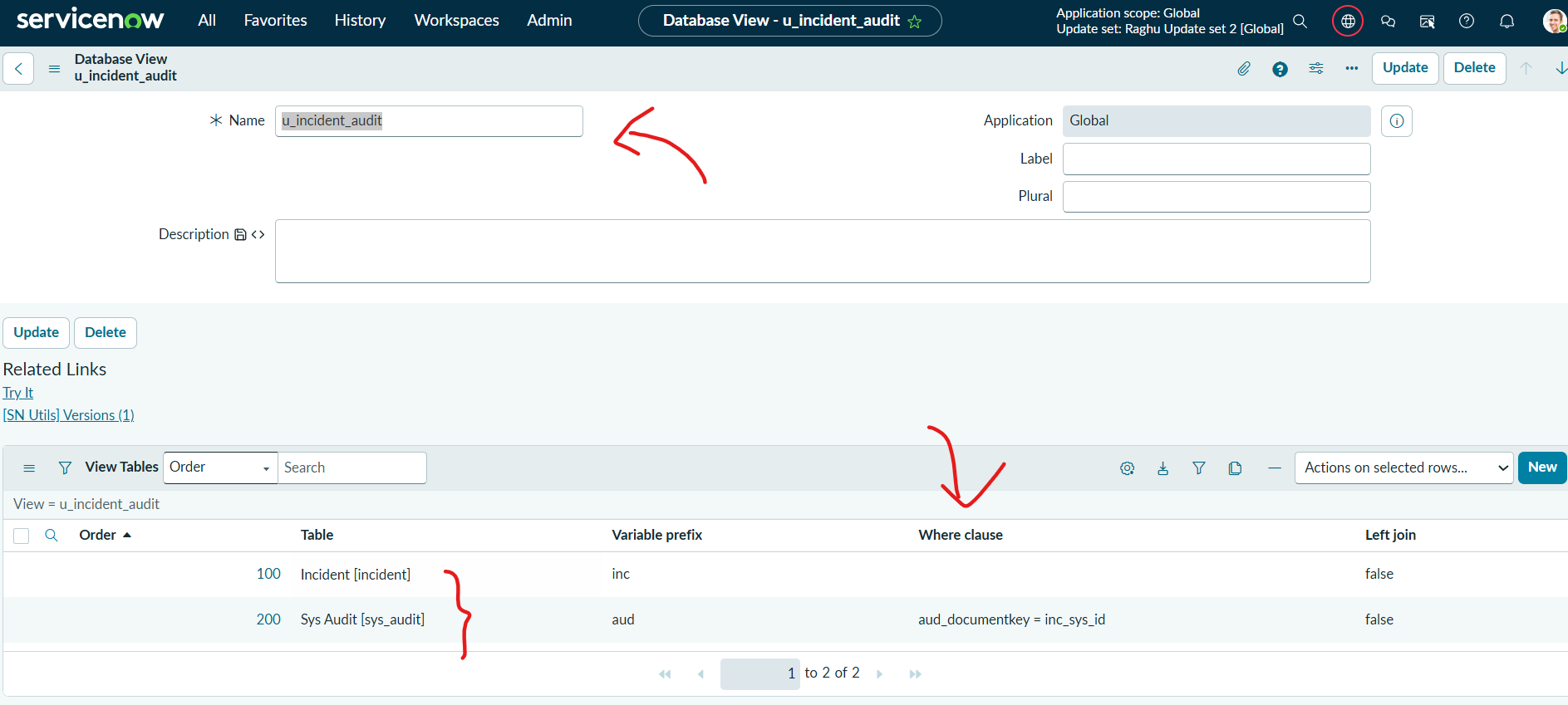Open more options ellipsis in form header
The width and height of the screenshot is (1568, 705).
pyautogui.click(x=1352, y=69)
